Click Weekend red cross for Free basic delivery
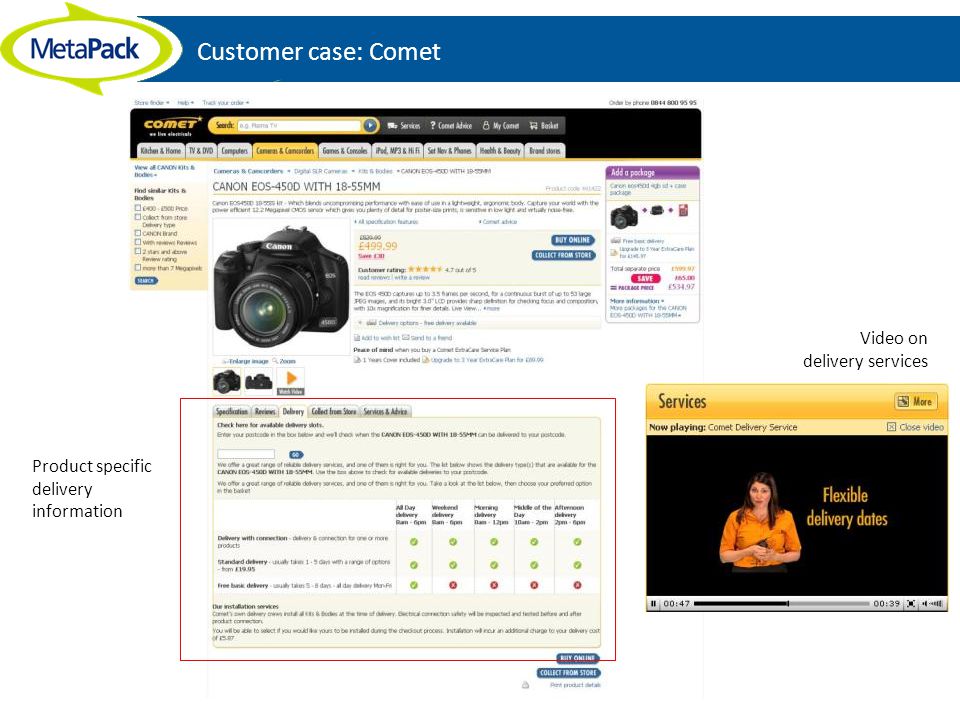This screenshot has width=960, height=720. (453, 585)
